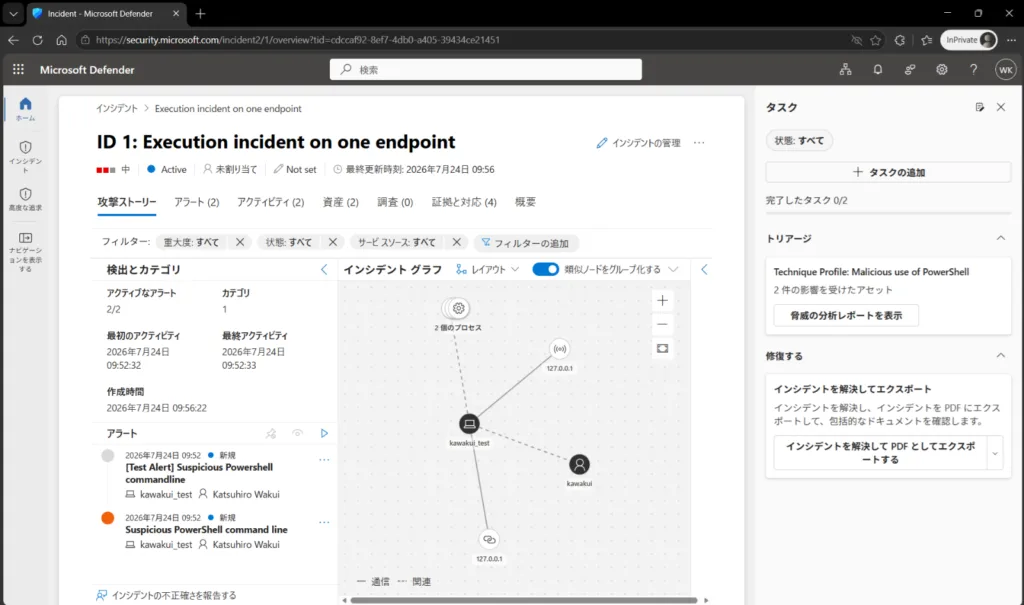Click Manage incident button
Viewport: 1024px width, 605px height.
pyautogui.click(x=639, y=142)
